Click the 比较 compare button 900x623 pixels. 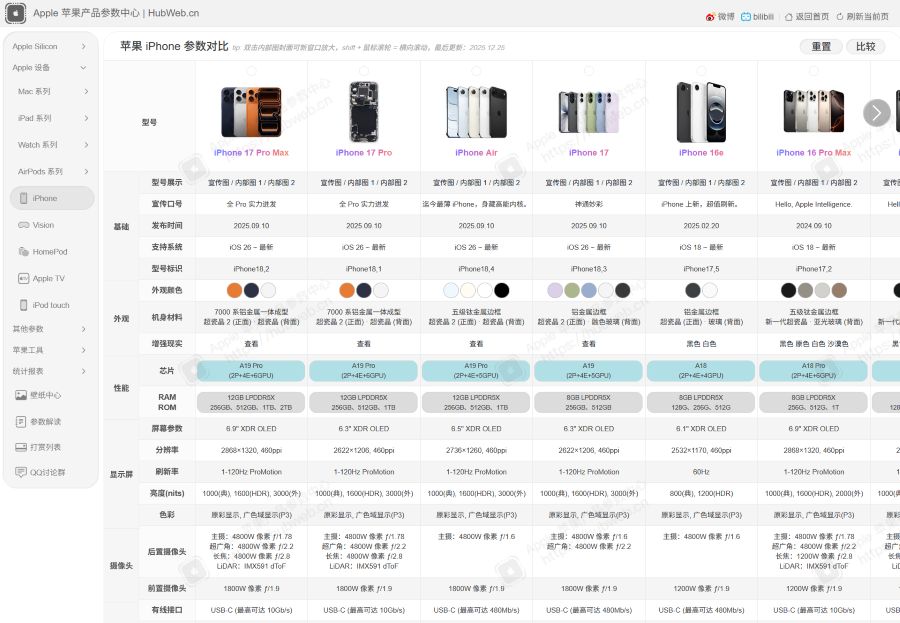(866, 46)
